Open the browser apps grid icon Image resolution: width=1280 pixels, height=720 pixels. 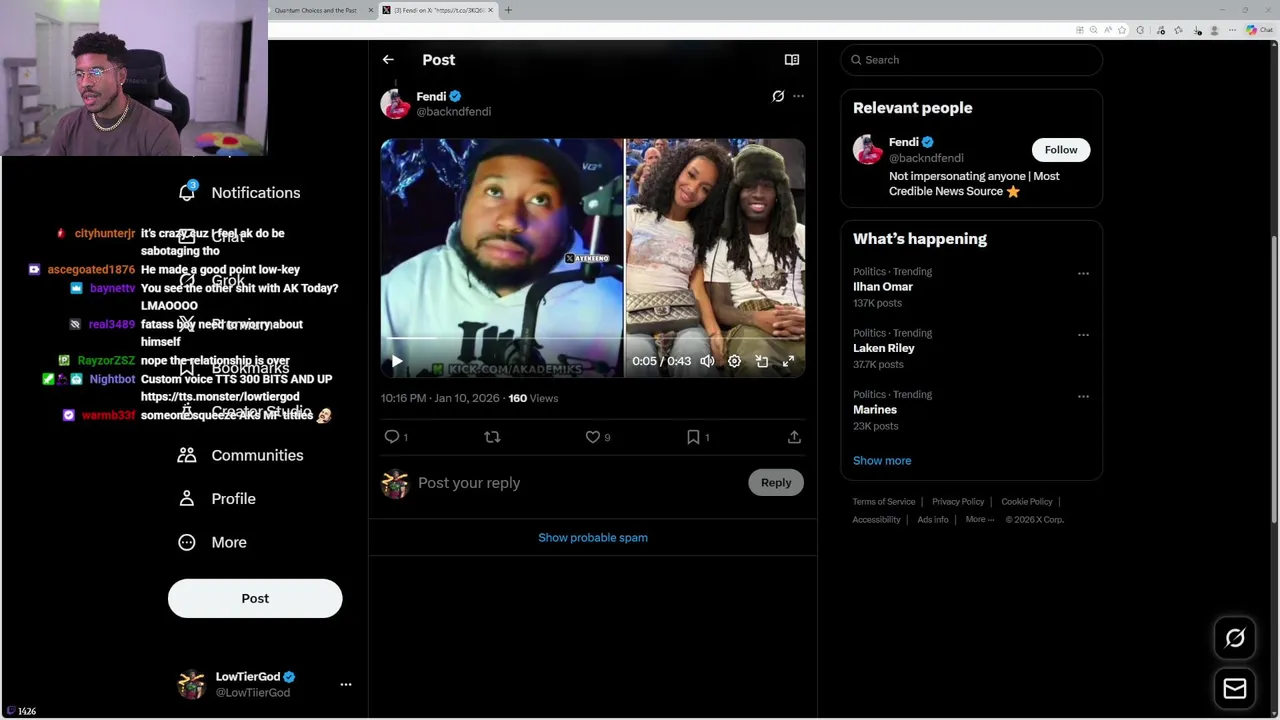[x=1079, y=30]
